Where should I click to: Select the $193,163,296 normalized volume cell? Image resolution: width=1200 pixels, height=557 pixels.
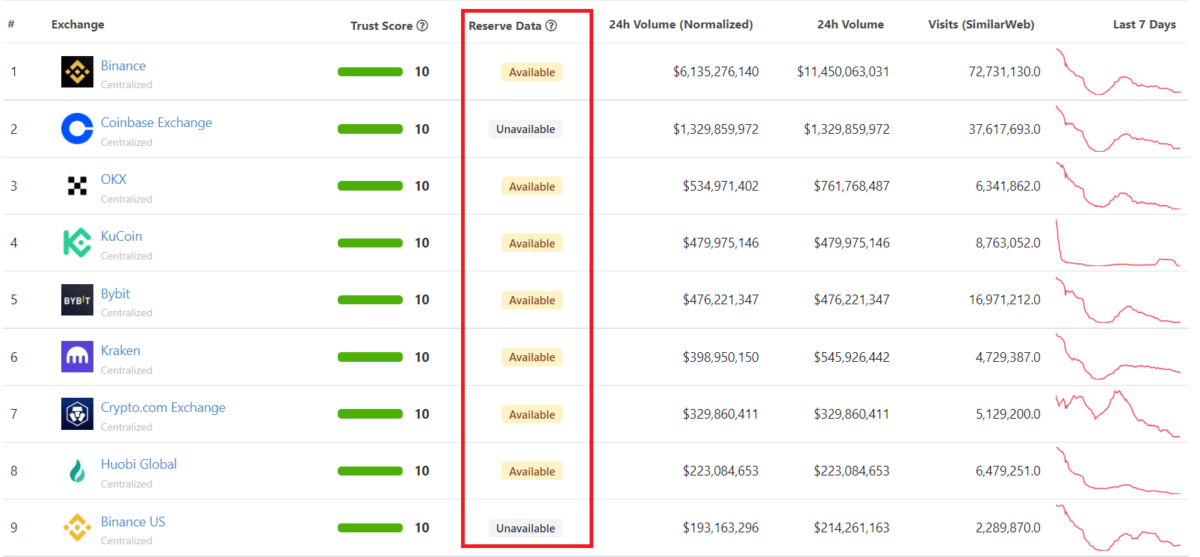(720, 528)
